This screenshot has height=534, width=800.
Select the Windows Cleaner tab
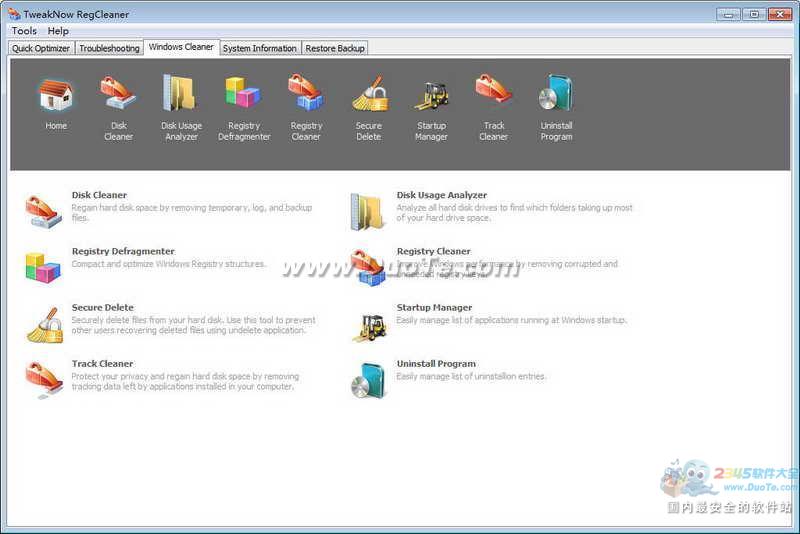click(x=181, y=47)
